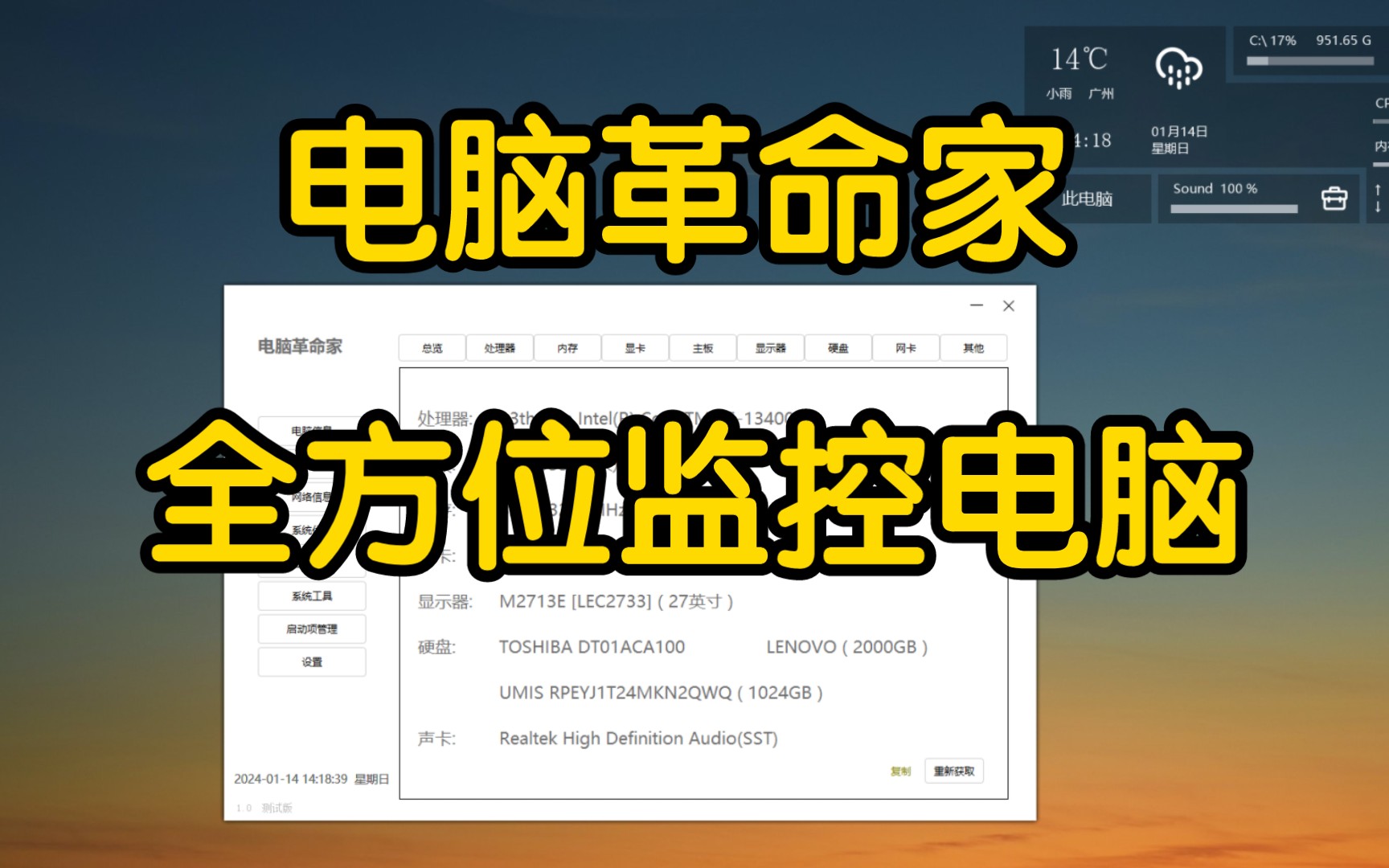Click the 显示器: label in the info panel

click(x=445, y=601)
